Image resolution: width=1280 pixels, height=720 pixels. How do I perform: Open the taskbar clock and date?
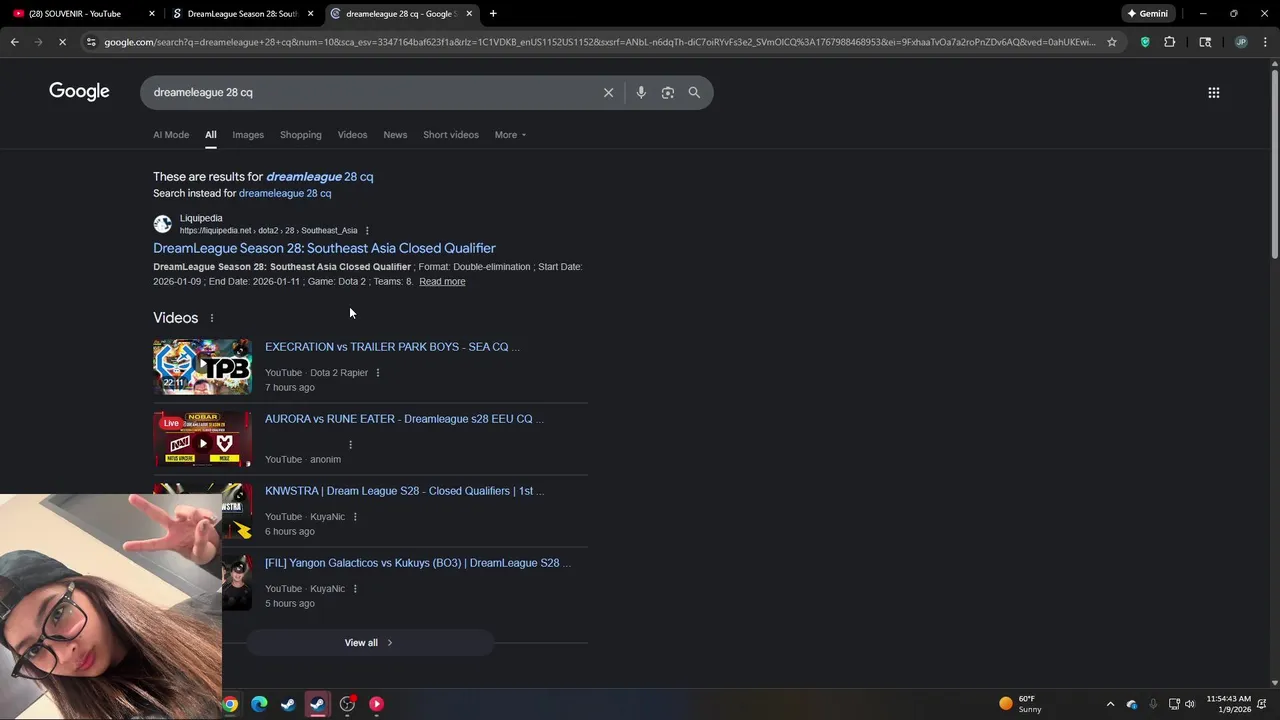point(1228,704)
